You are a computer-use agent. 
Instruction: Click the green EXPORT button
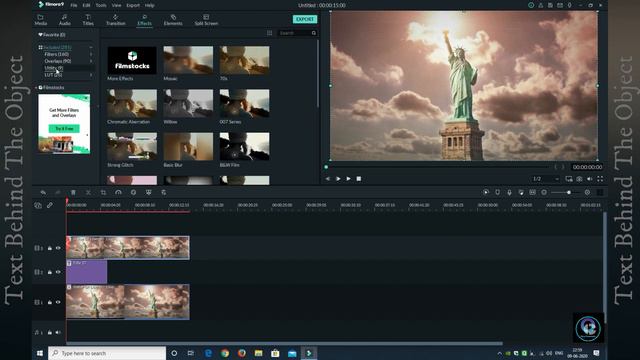coord(305,19)
